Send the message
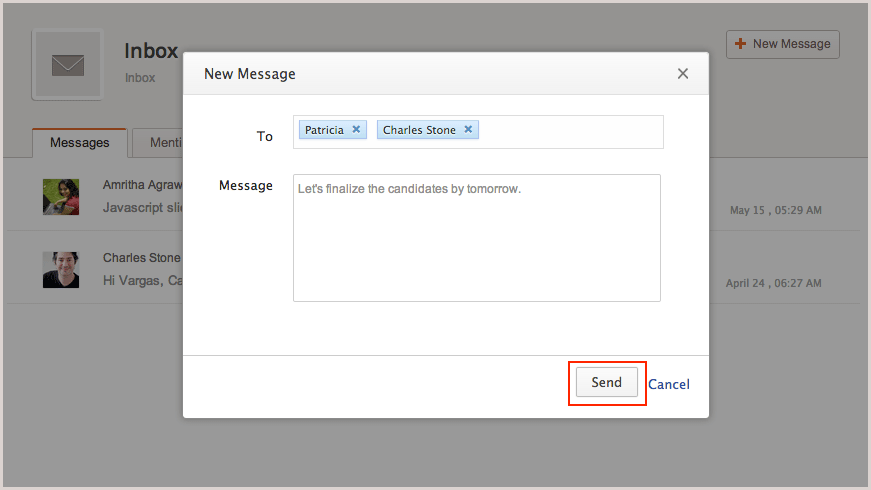Image resolution: width=871 pixels, height=490 pixels. tap(607, 383)
